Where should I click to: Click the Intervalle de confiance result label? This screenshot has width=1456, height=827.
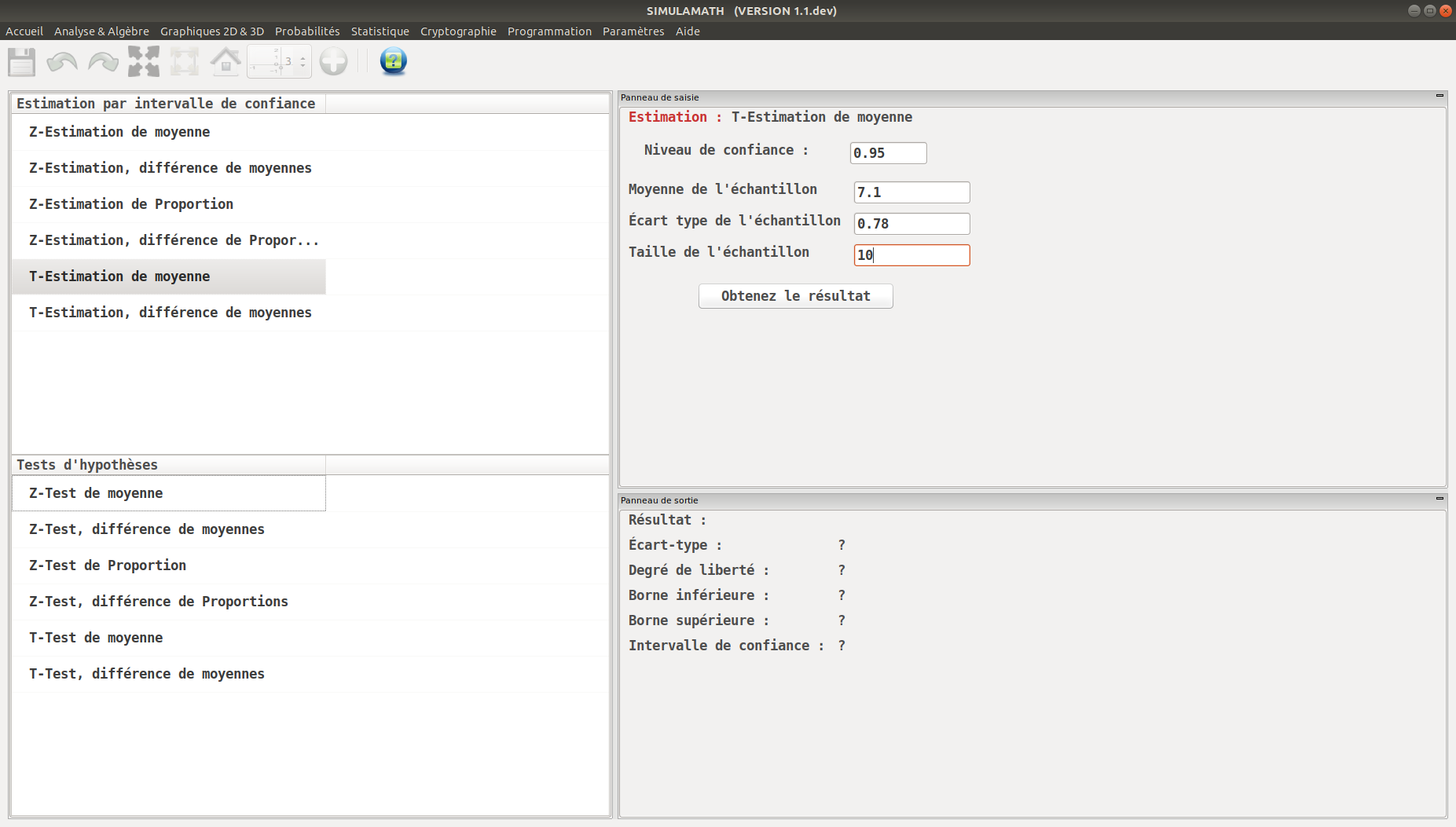point(726,646)
